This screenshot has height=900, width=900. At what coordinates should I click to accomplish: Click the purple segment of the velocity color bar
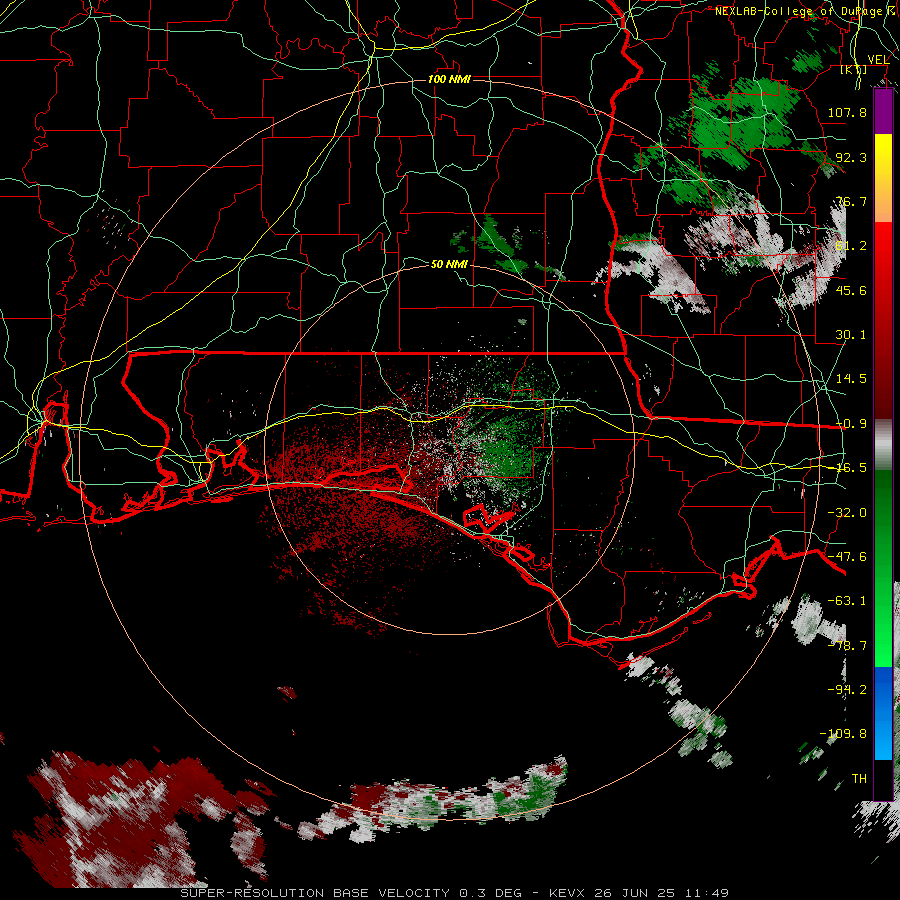[x=883, y=112]
